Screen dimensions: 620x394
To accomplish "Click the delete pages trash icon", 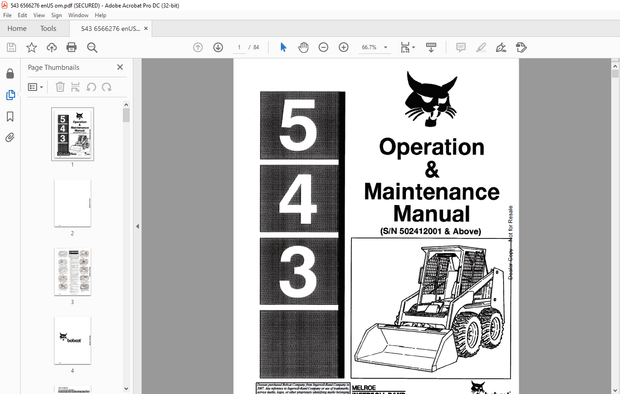I will pos(60,87).
